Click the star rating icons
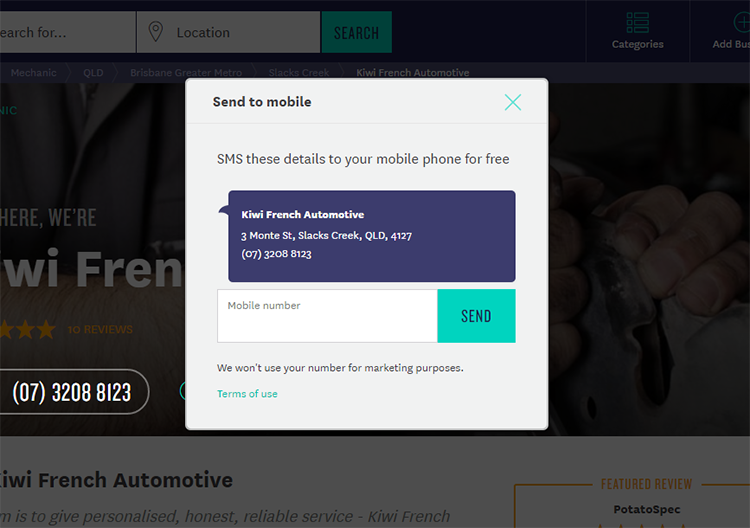750x528 pixels. 27,330
